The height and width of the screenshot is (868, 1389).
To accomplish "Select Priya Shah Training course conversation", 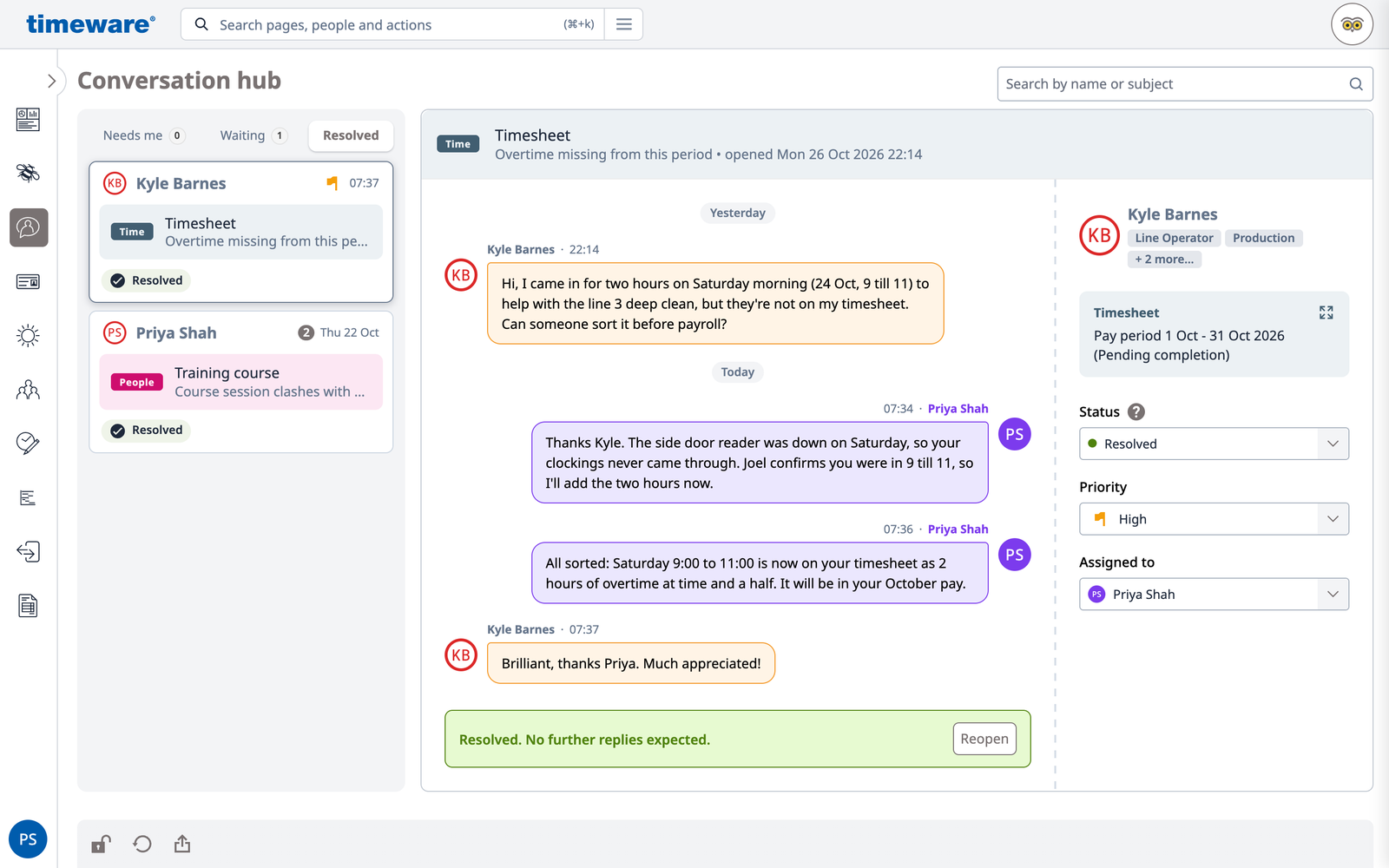I will point(241,382).
